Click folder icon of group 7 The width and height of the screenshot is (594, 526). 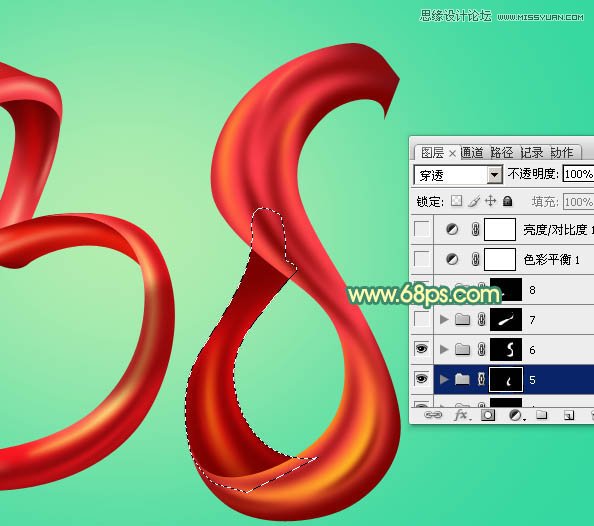(x=462, y=319)
